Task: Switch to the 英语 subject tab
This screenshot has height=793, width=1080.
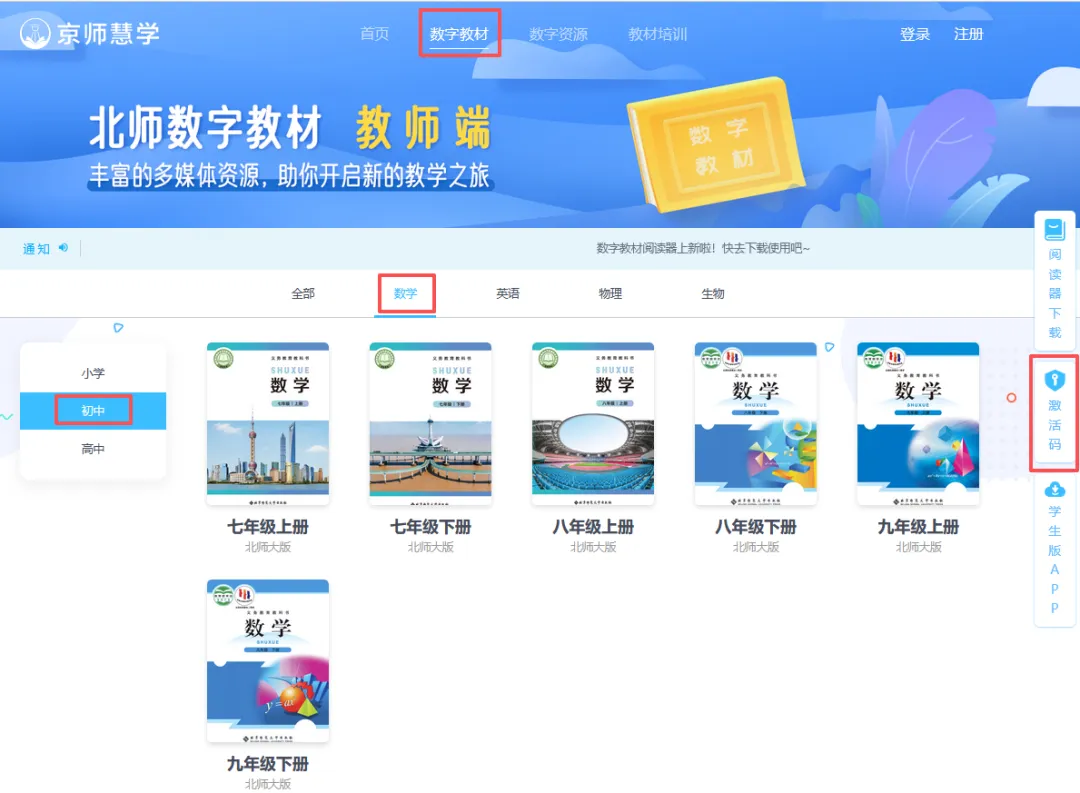Action: [x=508, y=293]
